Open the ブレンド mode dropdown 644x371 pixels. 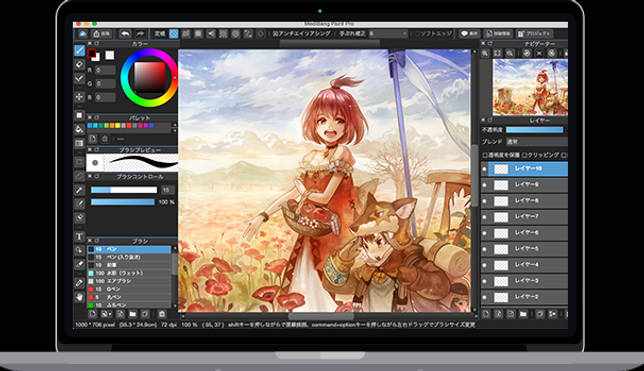[x=537, y=141]
